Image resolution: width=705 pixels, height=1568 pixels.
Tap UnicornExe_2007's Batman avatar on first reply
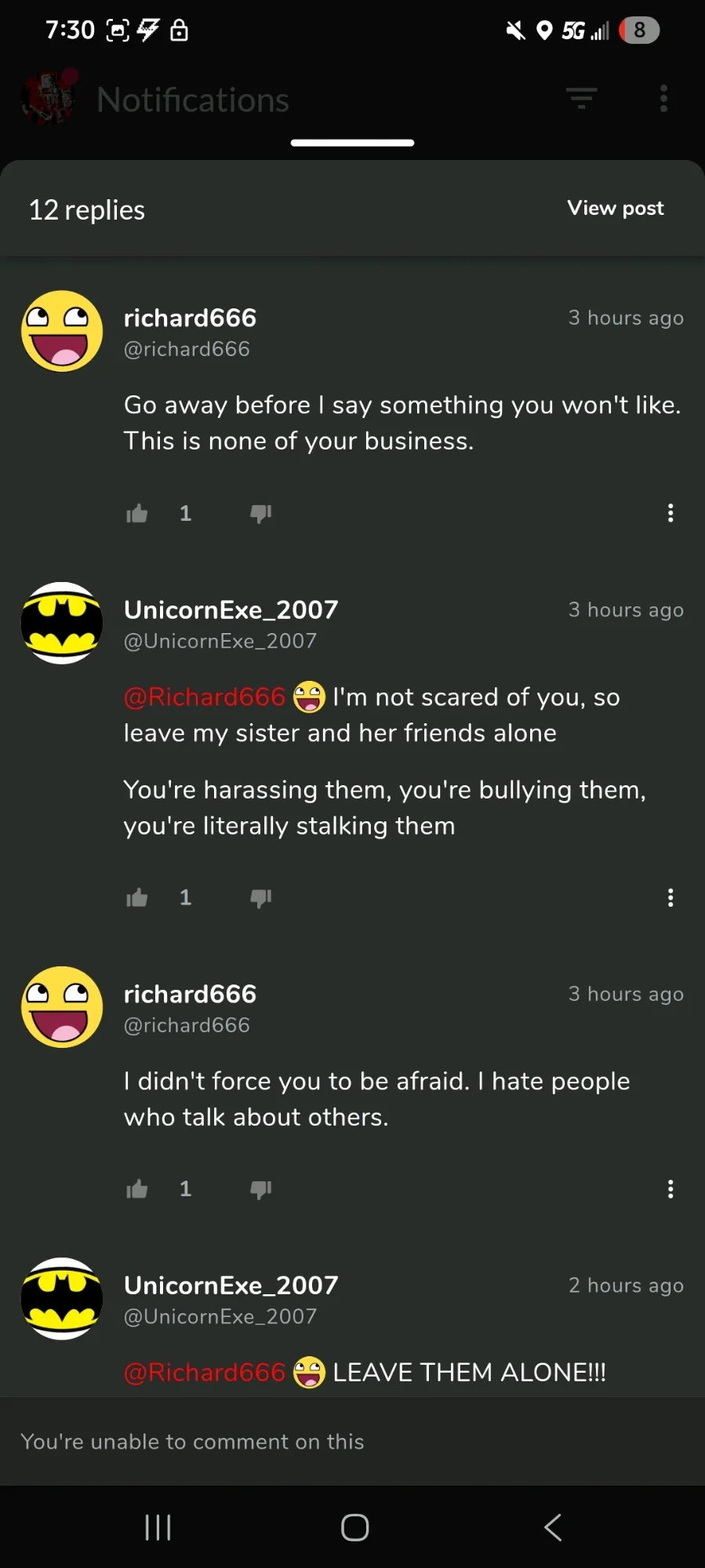(62, 623)
